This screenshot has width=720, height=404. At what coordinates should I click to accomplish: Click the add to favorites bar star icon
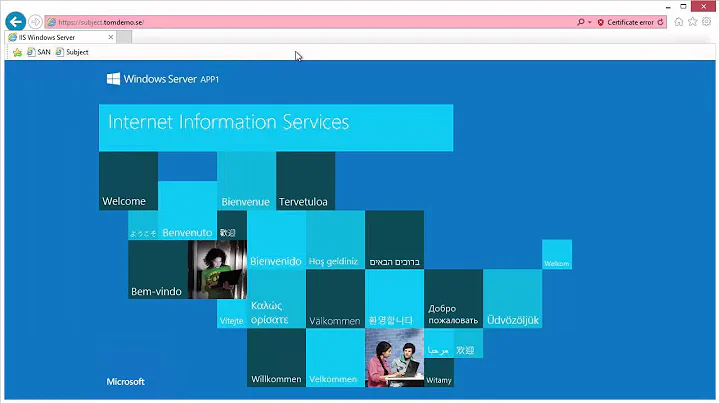coord(17,52)
